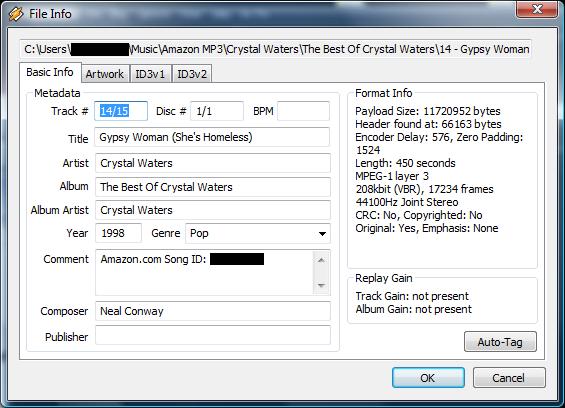
Task: Select the Basic Info tab
Action: click(x=50, y=72)
